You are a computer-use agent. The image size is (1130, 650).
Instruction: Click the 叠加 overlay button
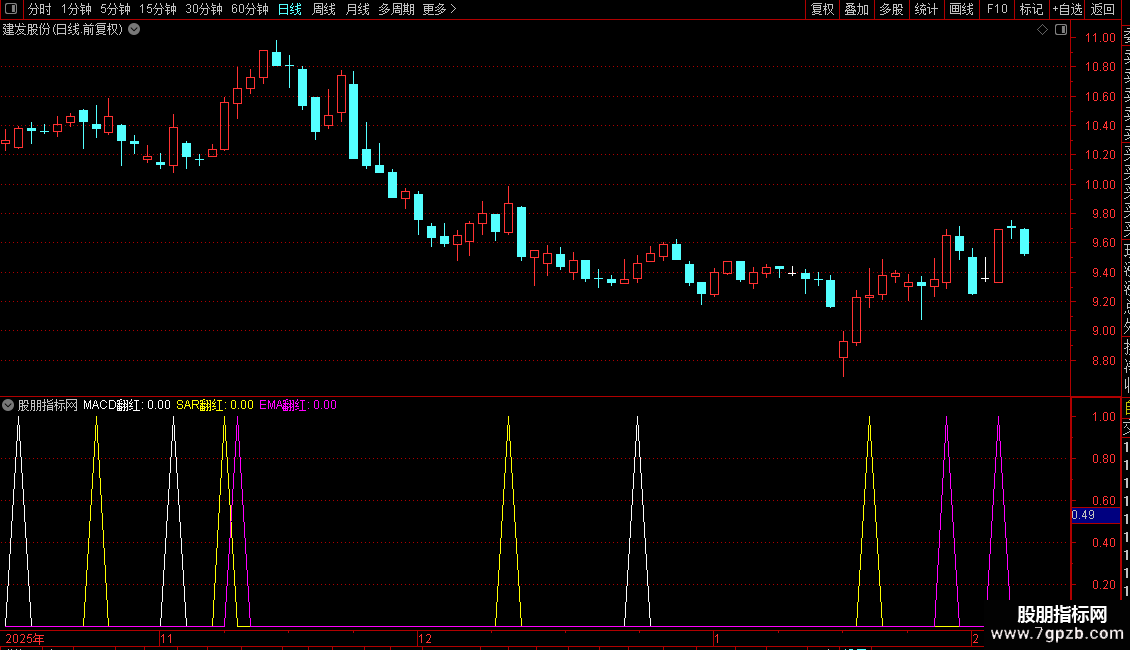[857, 9]
